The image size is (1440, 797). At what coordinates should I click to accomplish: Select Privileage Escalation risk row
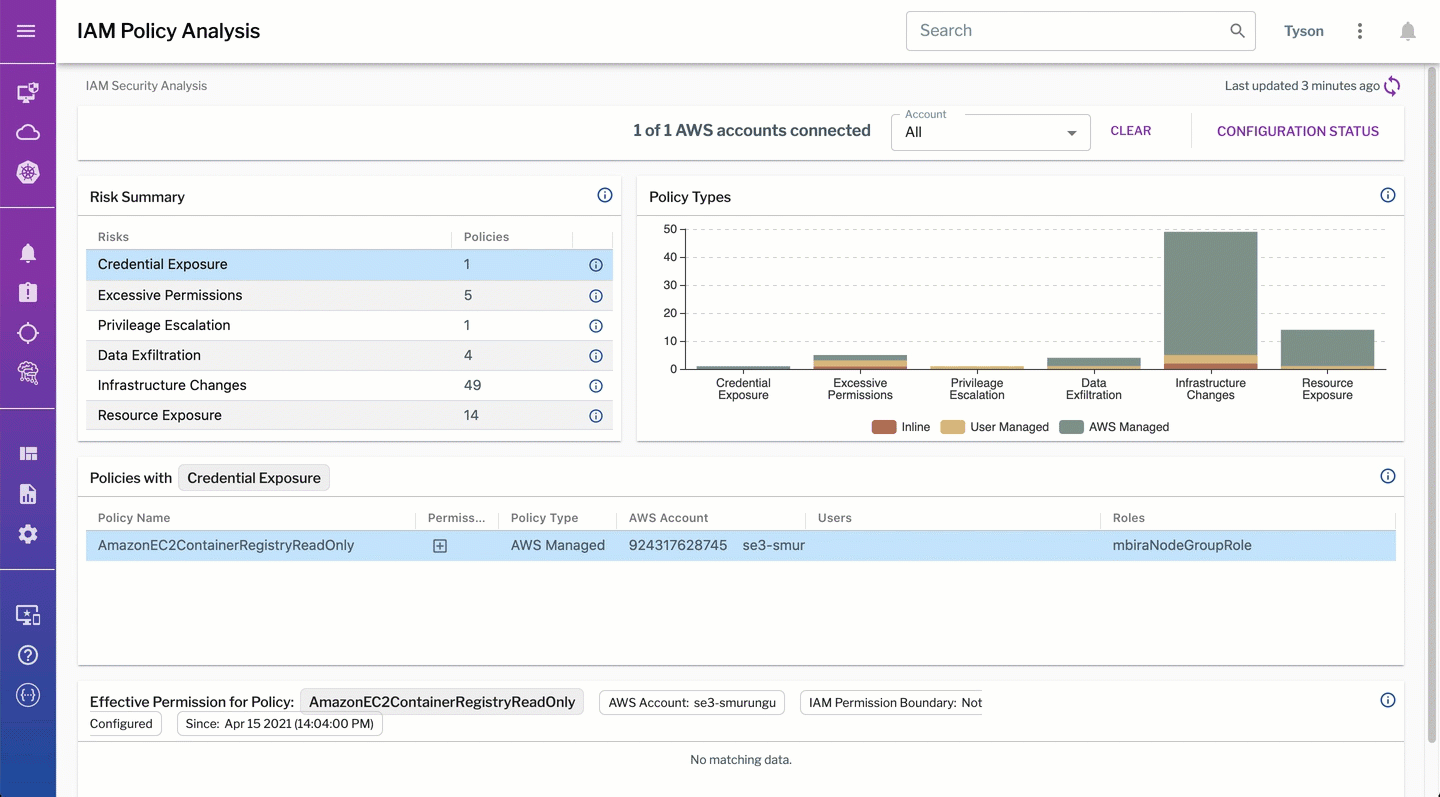click(x=349, y=325)
